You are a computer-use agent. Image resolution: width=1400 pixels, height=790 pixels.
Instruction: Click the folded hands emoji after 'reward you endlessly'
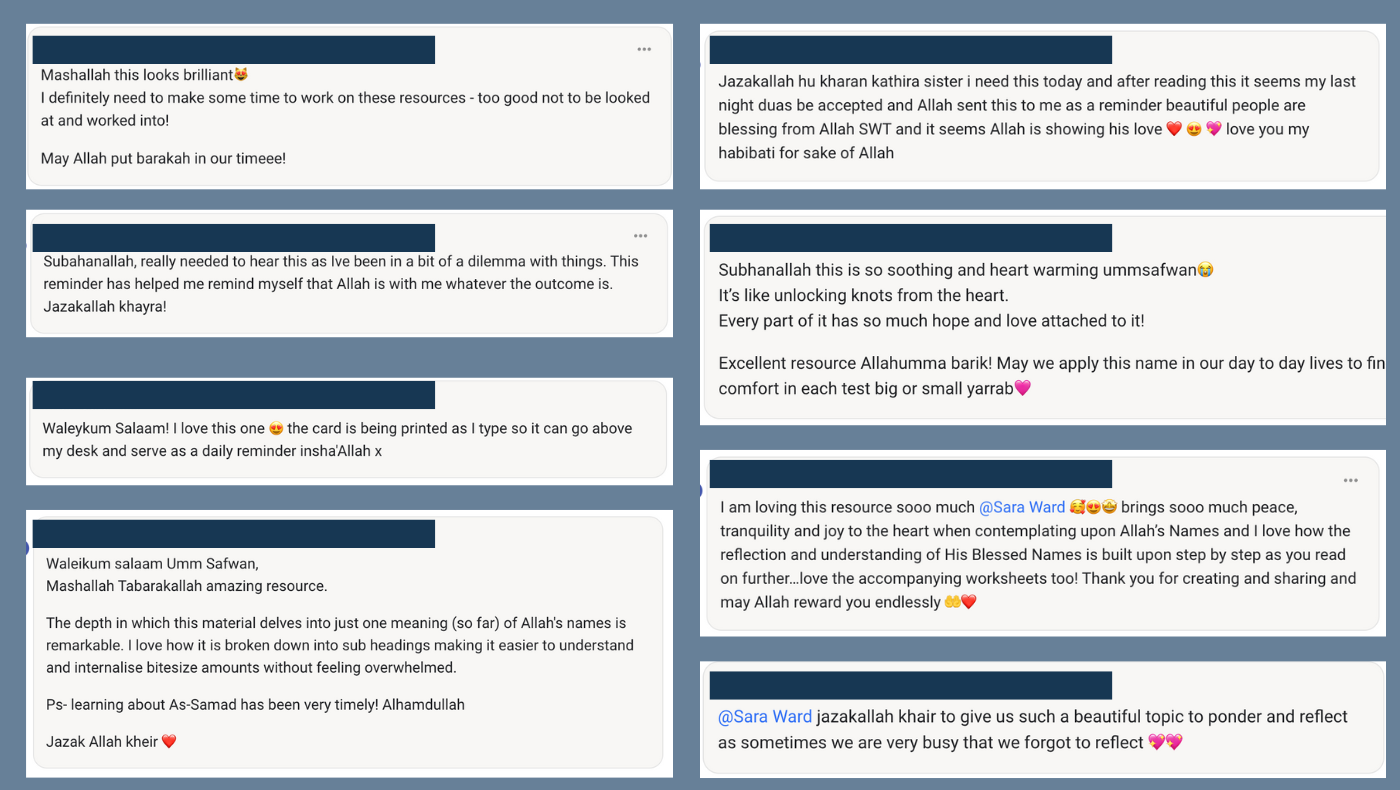tap(952, 603)
